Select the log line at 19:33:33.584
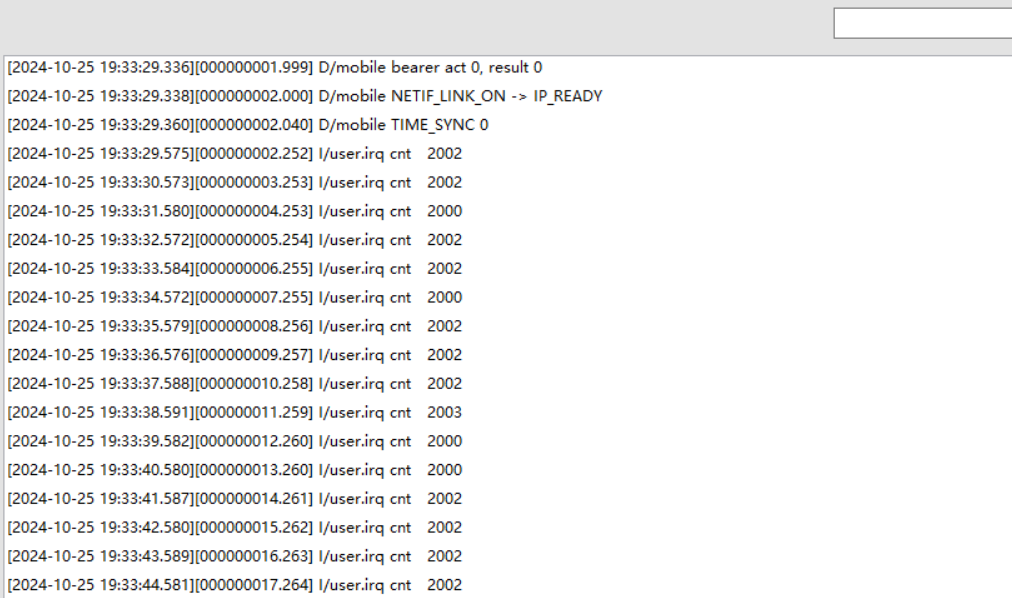1012x598 pixels. 235,268
